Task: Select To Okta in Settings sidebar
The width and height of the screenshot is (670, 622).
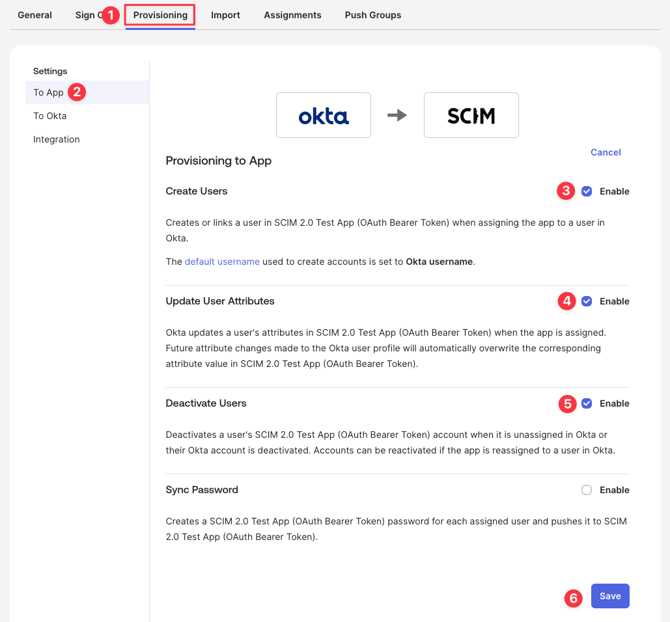Action: [50, 116]
